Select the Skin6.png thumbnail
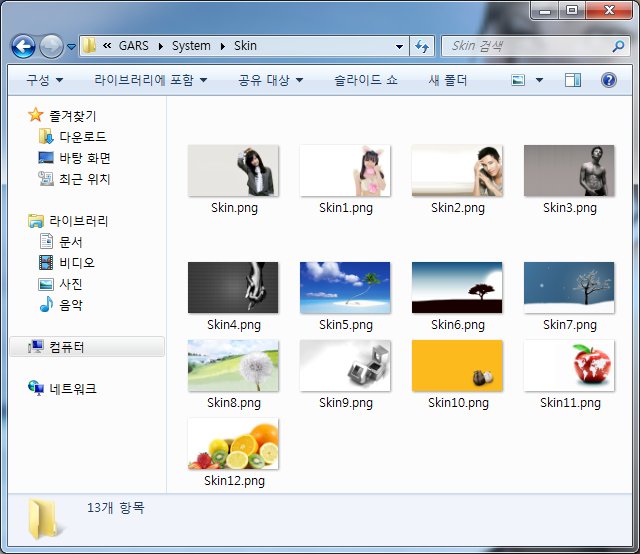 click(457, 288)
